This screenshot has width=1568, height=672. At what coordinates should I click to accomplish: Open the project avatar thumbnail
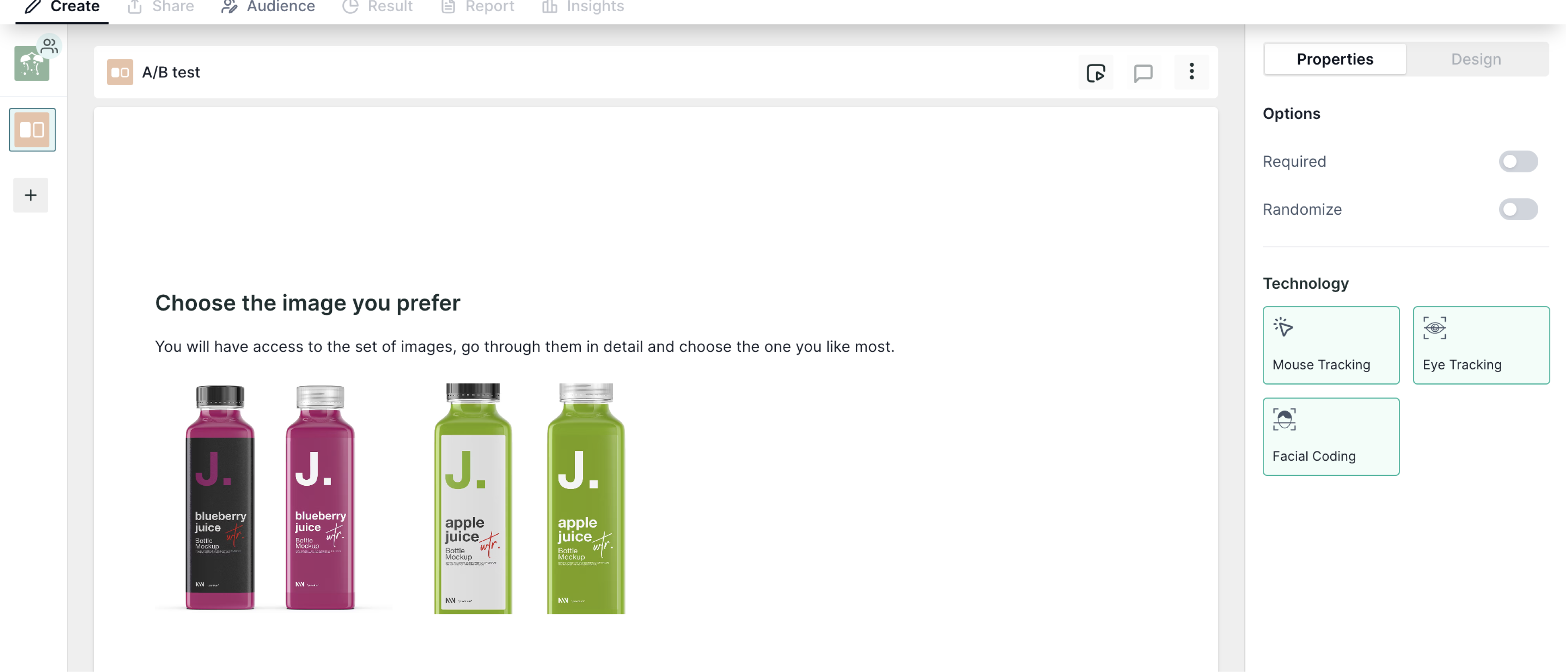pos(32,63)
